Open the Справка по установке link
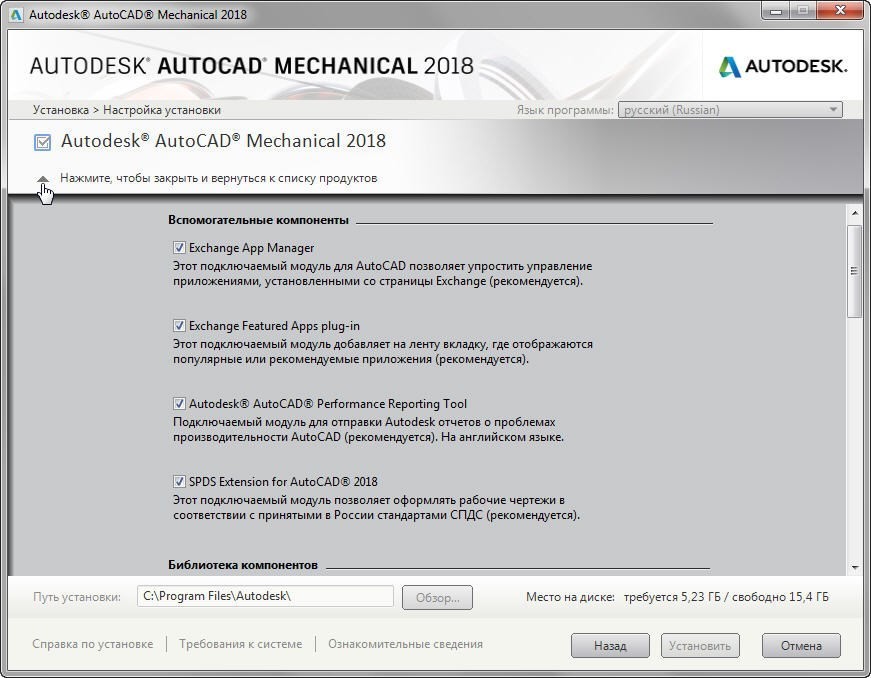 (92, 644)
